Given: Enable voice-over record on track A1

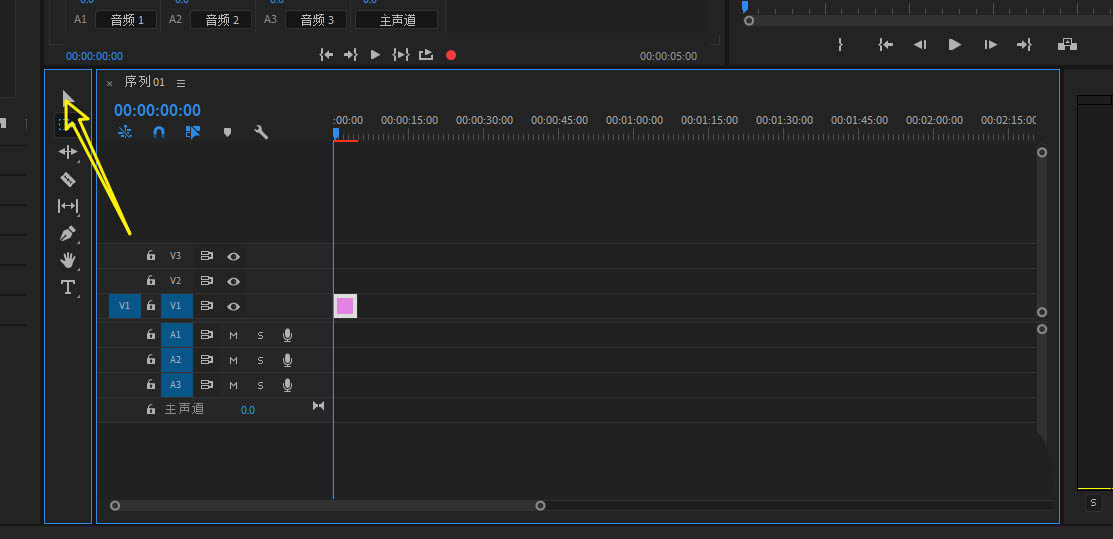Looking at the screenshot, I should tap(287, 335).
